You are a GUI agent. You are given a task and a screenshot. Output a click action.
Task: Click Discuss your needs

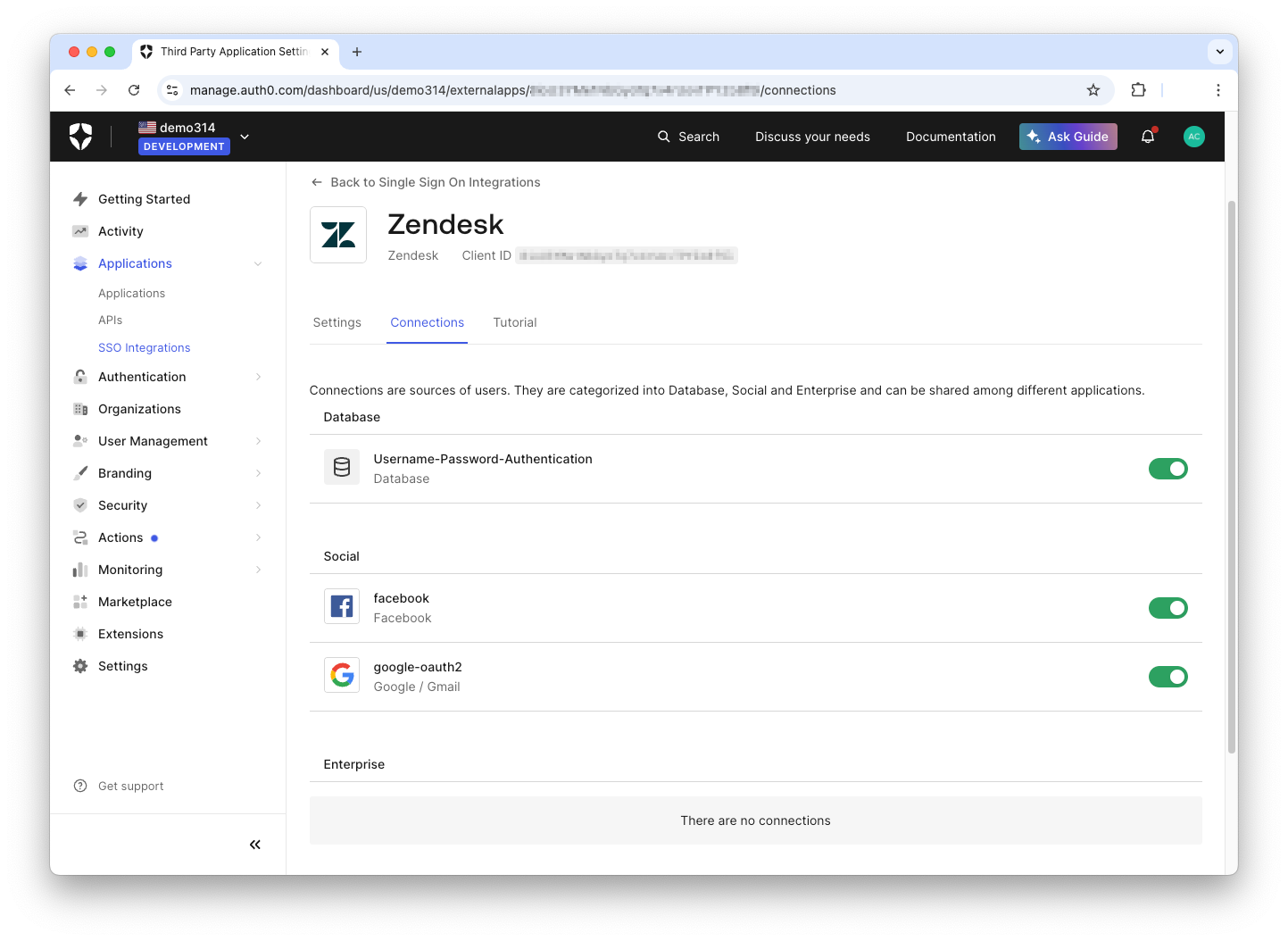click(812, 137)
